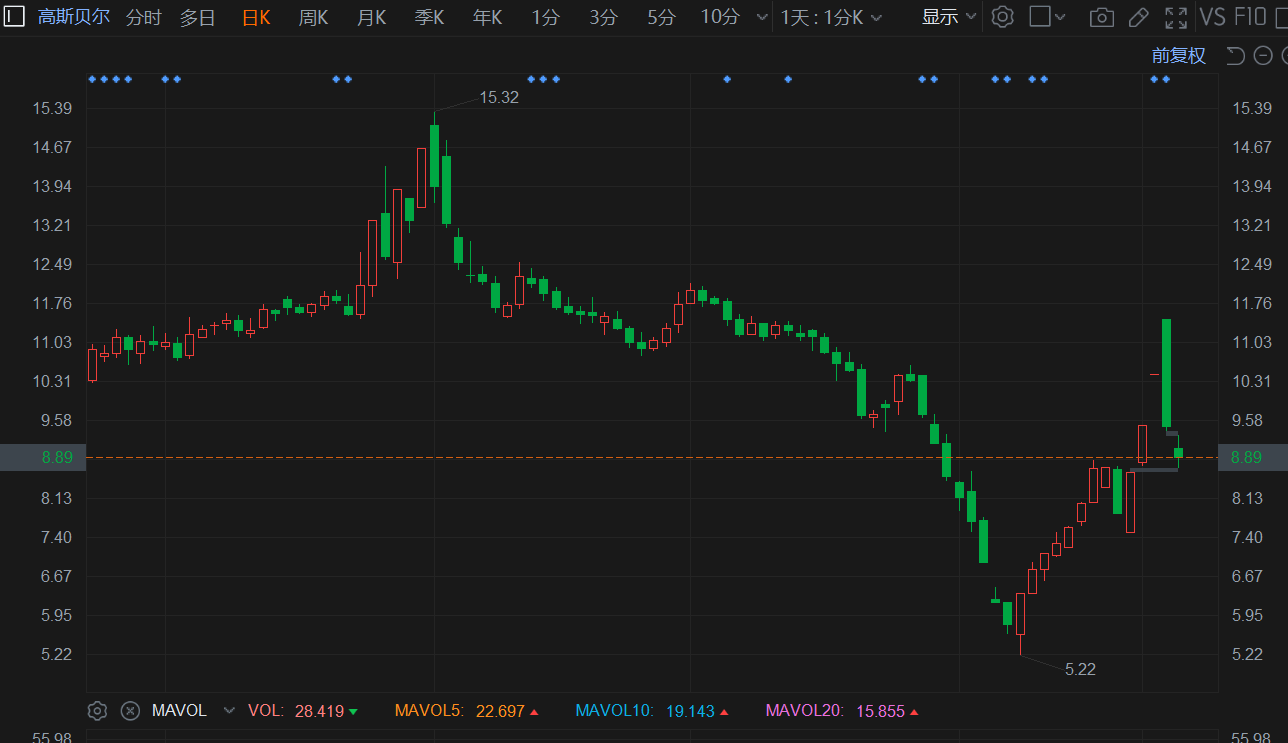This screenshot has height=743, width=1288.
Task: Select the 月K monthly chart tab
Action: pos(371,17)
